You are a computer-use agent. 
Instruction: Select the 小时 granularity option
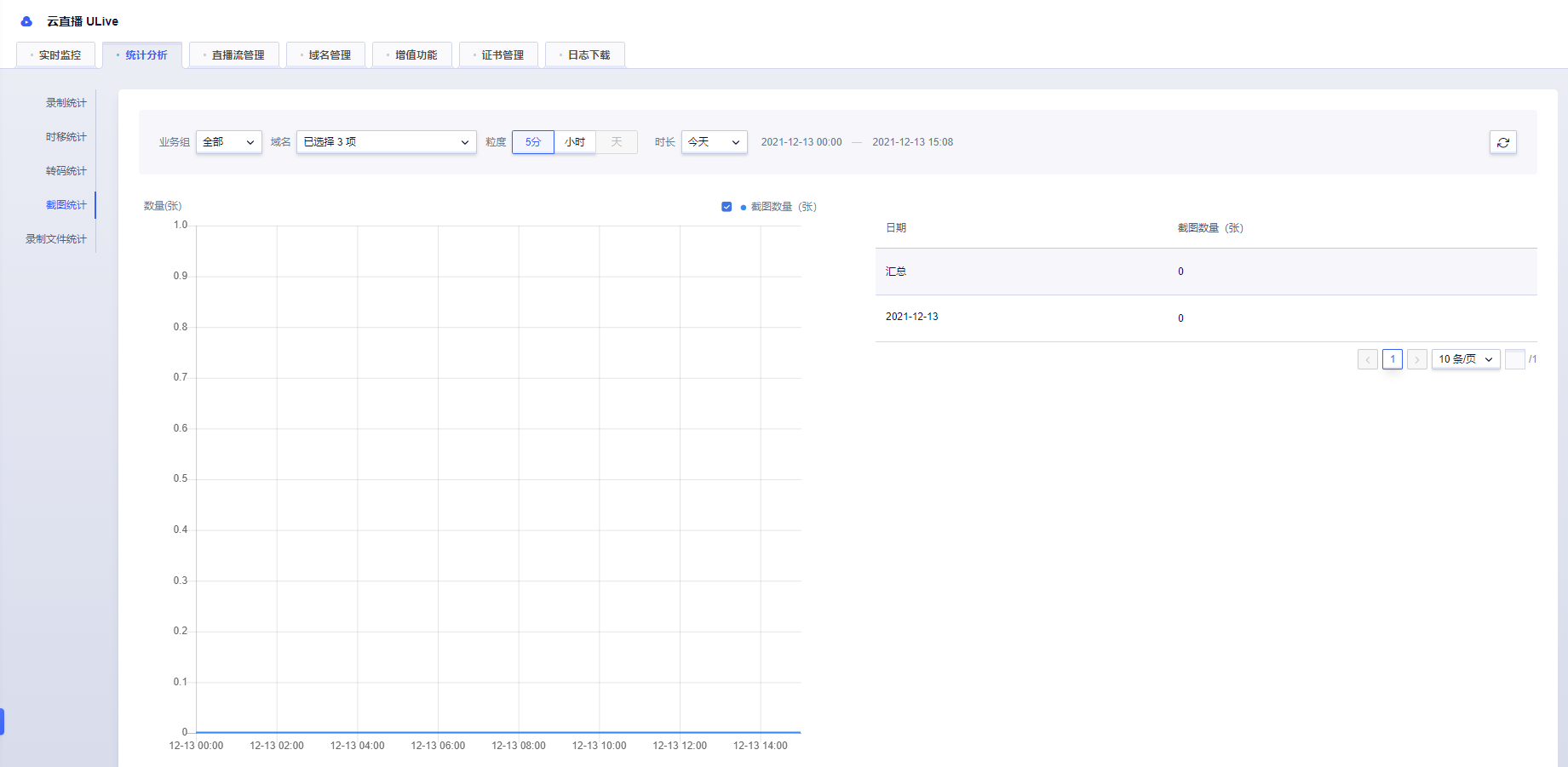pyautogui.click(x=575, y=142)
